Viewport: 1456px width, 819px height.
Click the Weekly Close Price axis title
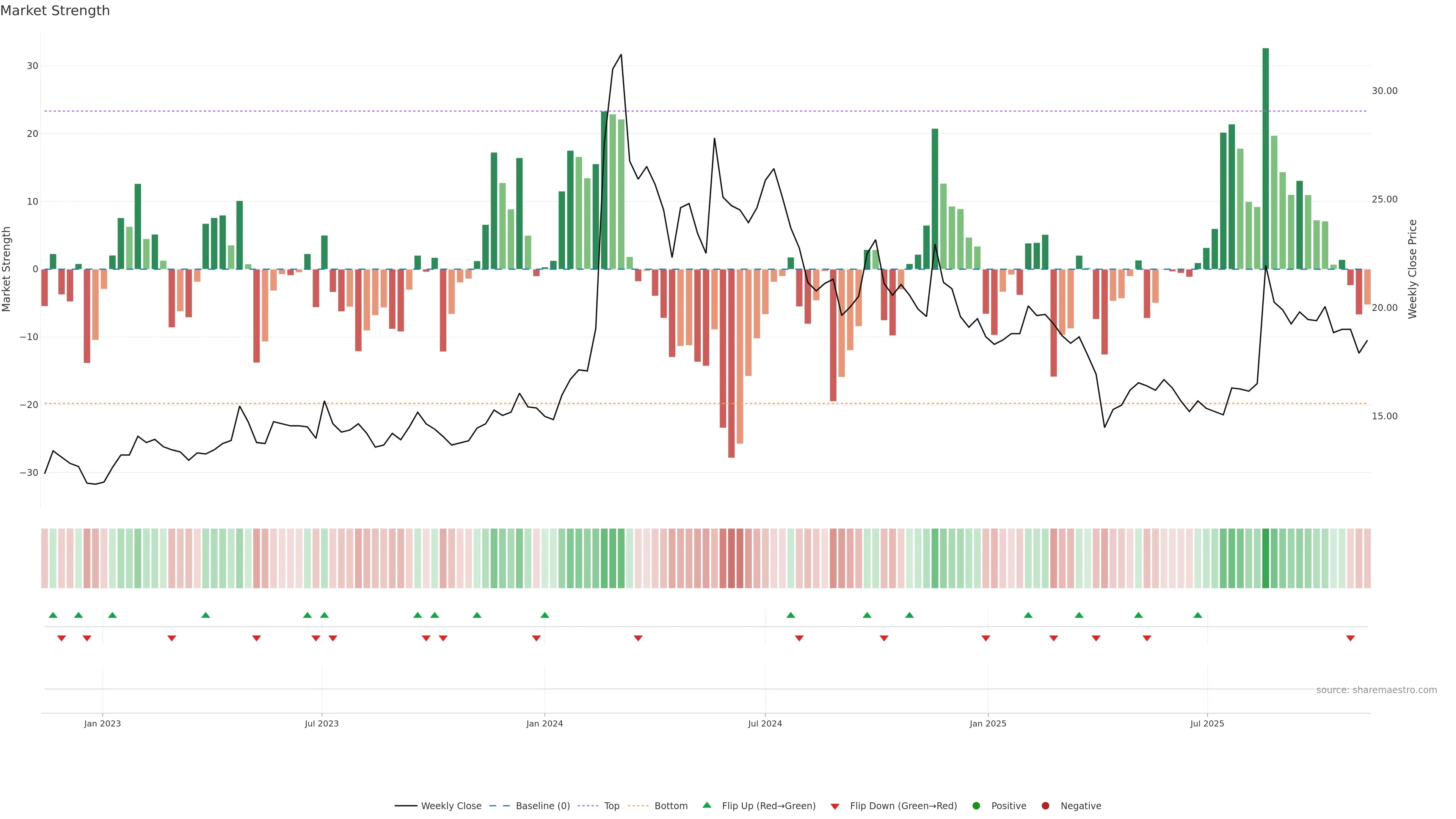click(x=1412, y=269)
